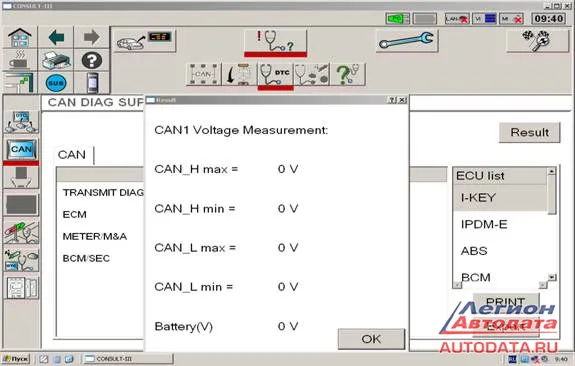Click the Result button

pyautogui.click(x=530, y=132)
